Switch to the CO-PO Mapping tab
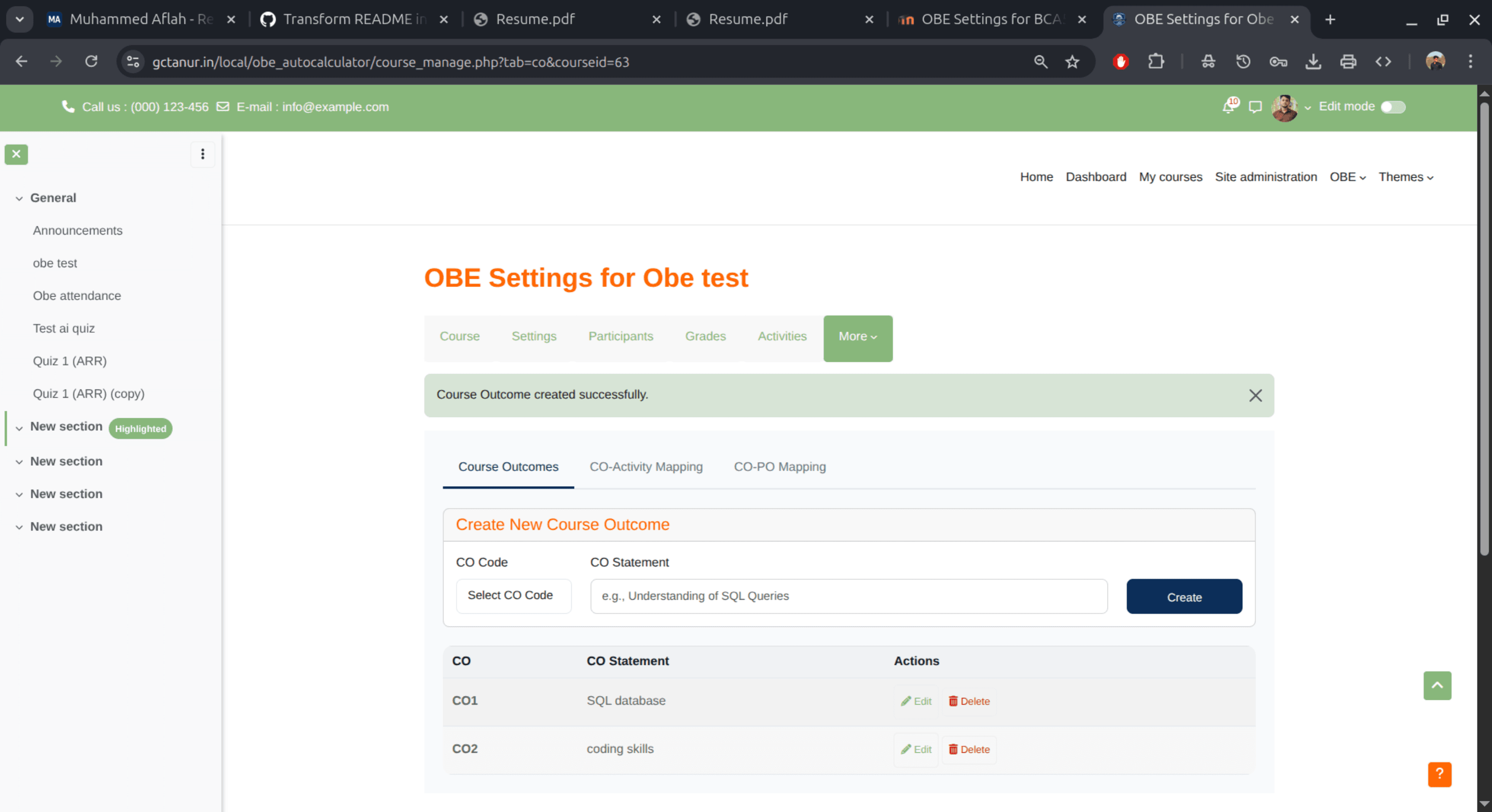This screenshot has width=1492, height=812. point(779,467)
